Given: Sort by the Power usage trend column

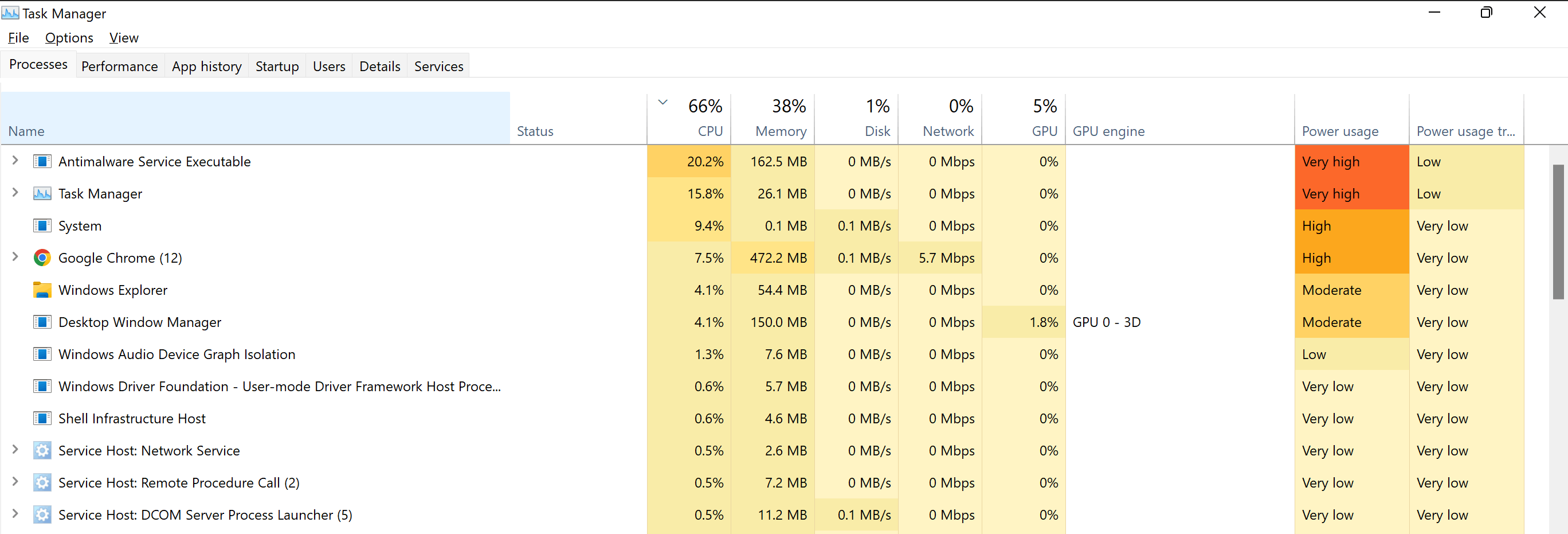Looking at the screenshot, I should (x=1467, y=118).
